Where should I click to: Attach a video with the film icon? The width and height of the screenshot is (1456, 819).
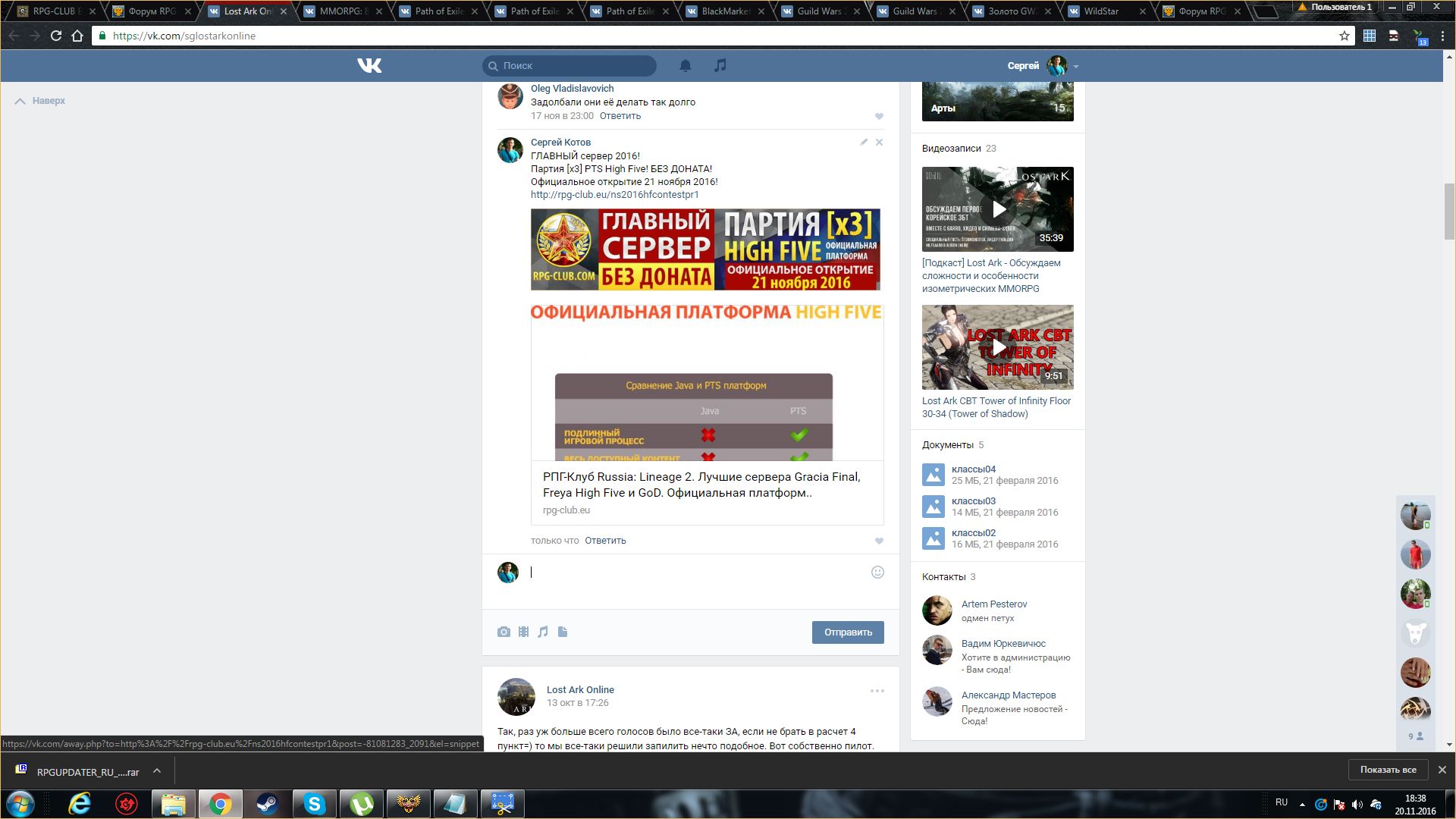coord(523,632)
